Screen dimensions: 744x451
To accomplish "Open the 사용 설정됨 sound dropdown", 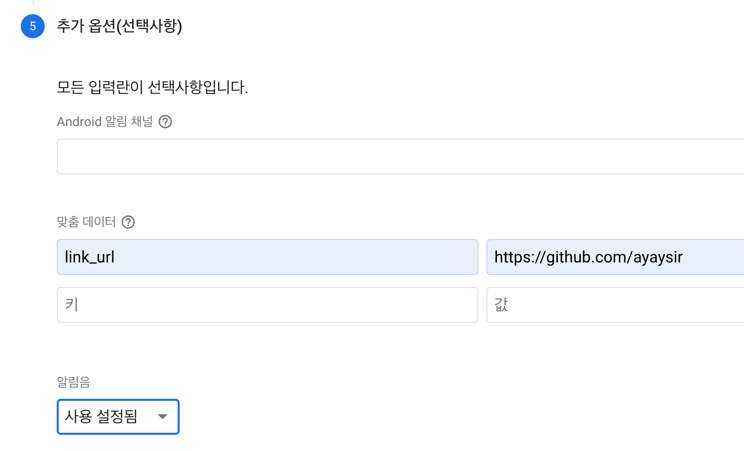I will click(x=118, y=417).
